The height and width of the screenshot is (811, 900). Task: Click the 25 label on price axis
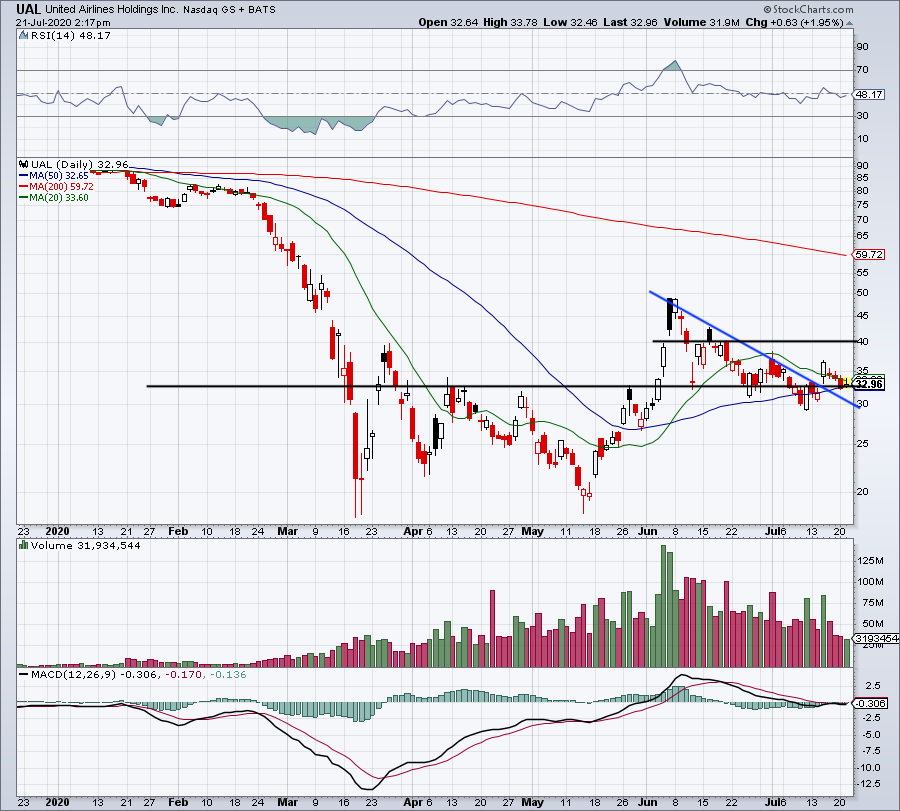(862, 444)
